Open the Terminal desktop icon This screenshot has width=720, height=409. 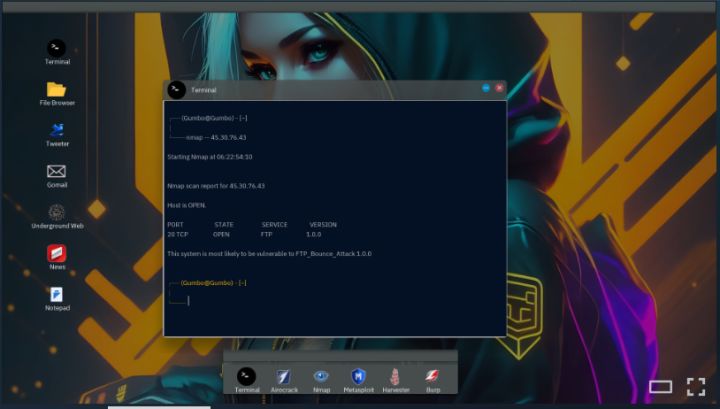[x=56, y=49]
